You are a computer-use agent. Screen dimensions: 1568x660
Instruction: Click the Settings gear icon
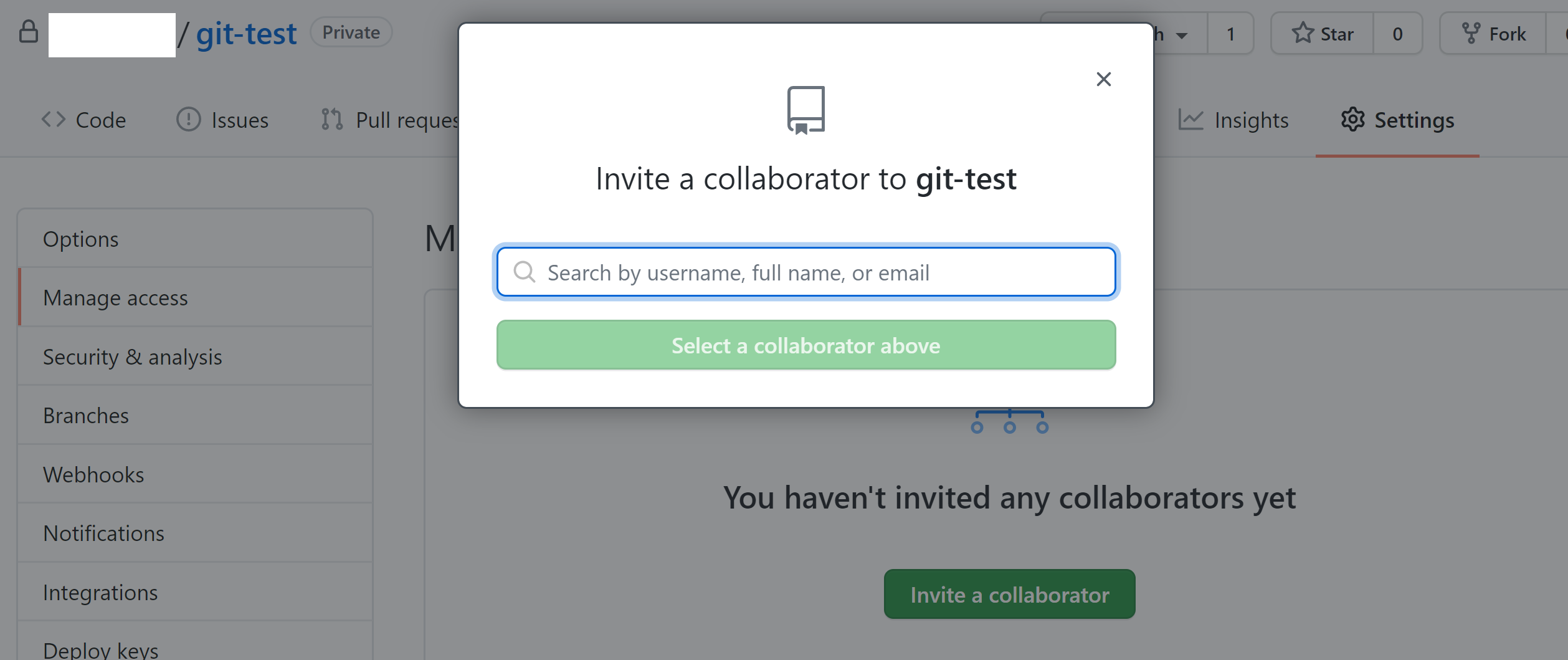pyautogui.click(x=1352, y=119)
